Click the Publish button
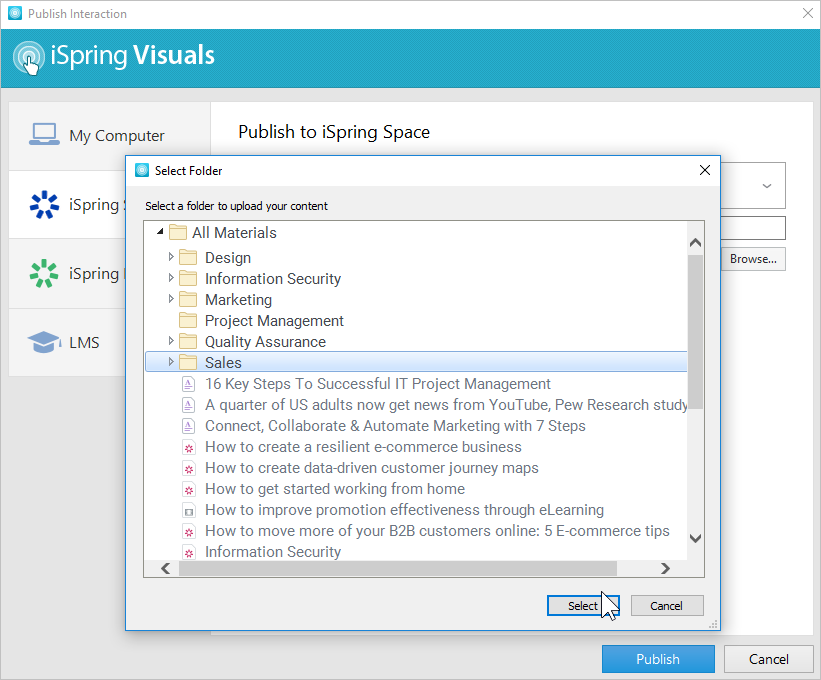Image resolution: width=821 pixels, height=680 pixels. pyautogui.click(x=658, y=659)
